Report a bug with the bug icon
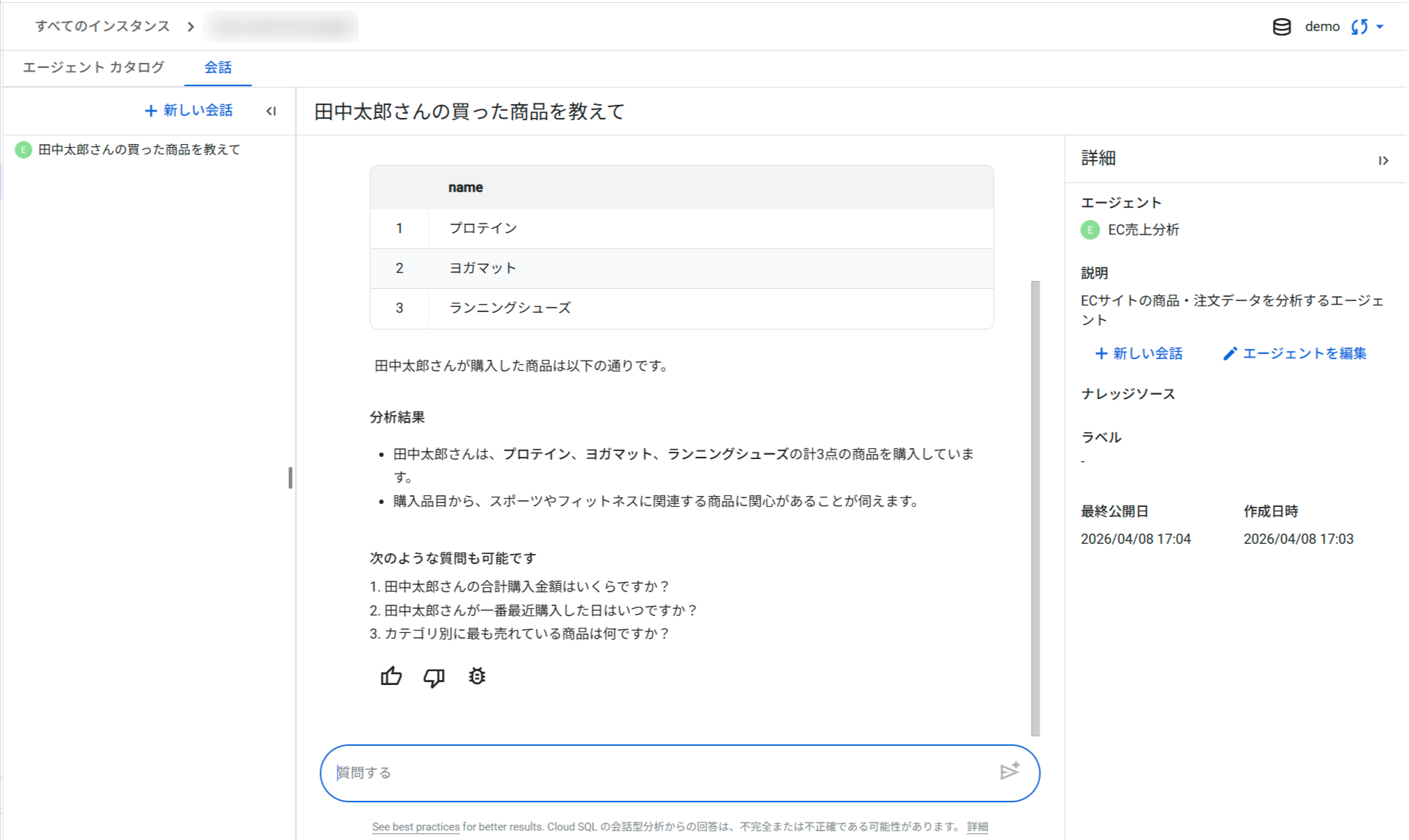 (477, 676)
